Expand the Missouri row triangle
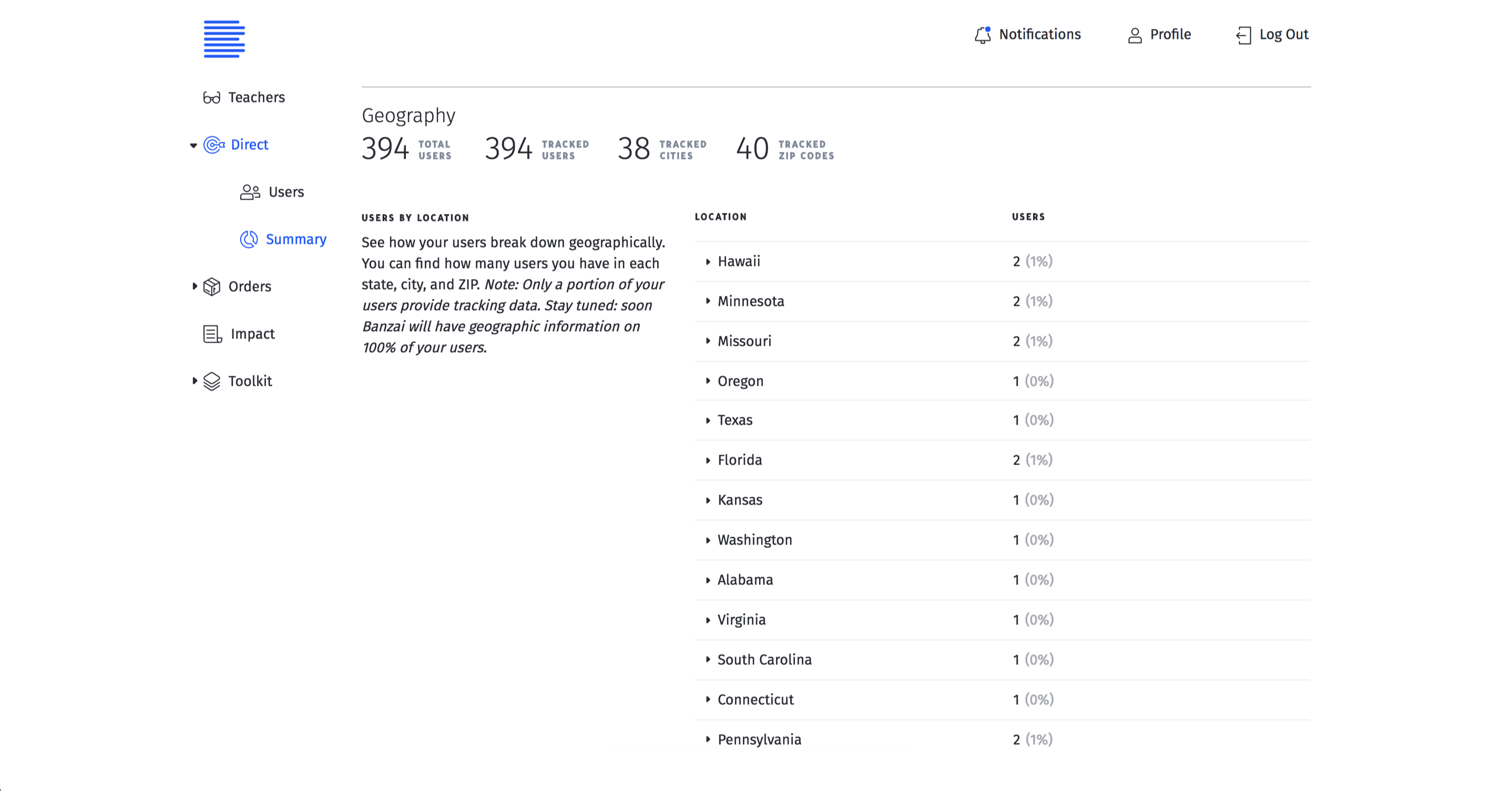This screenshot has height=791, width=1512. point(708,341)
